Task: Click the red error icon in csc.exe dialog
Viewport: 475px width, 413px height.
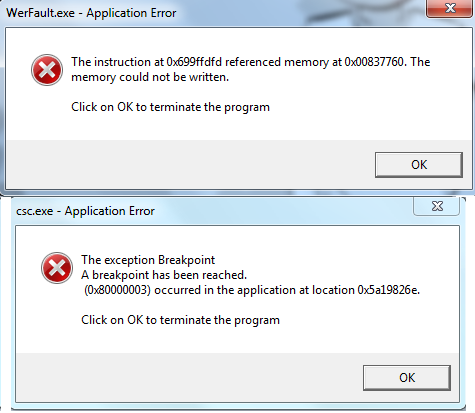Action: 57,268
